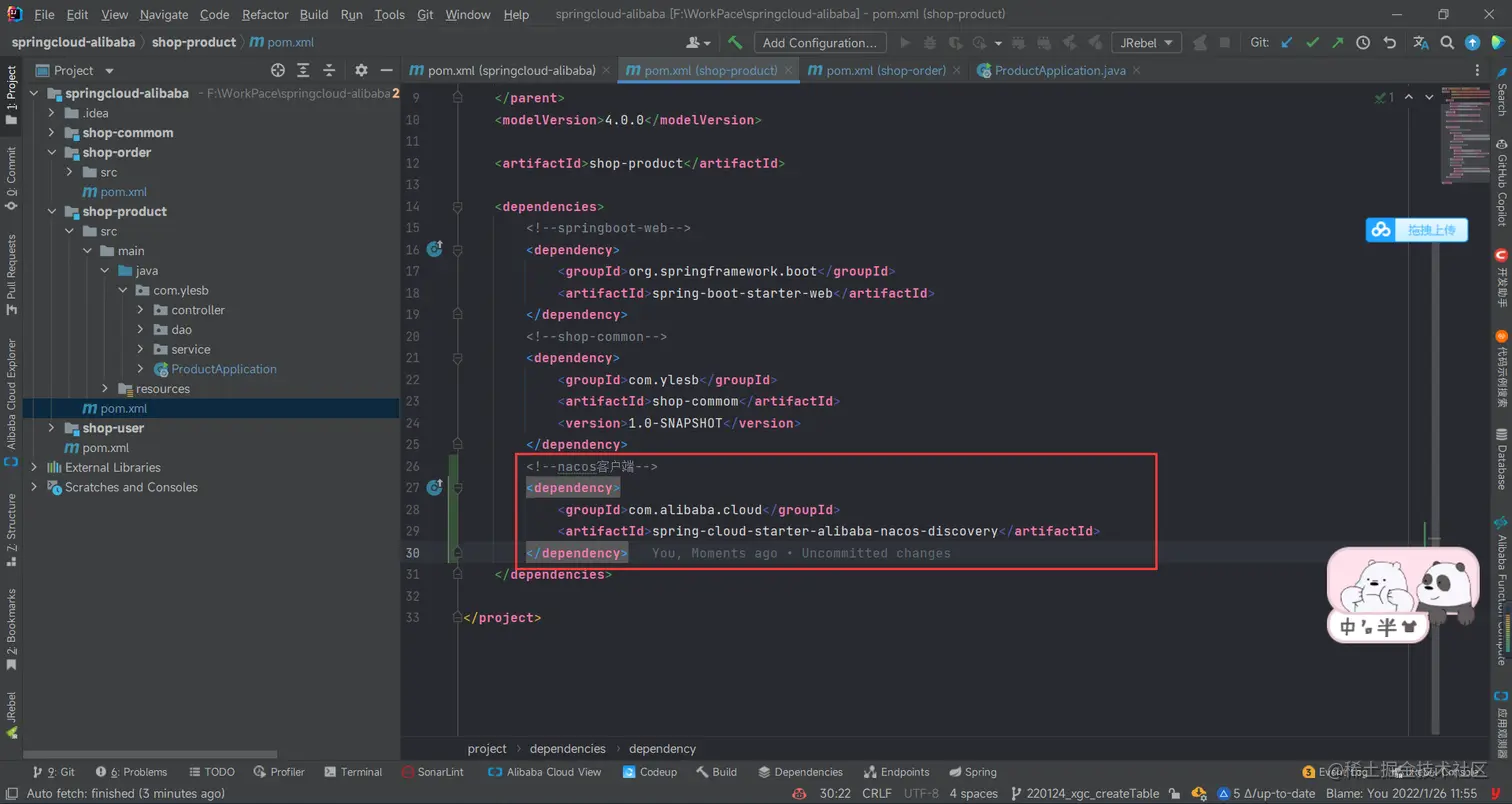The height and width of the screenshot is (804, 1512).
Task: Open the Endpoints tool window
Action: click(896, 772)
